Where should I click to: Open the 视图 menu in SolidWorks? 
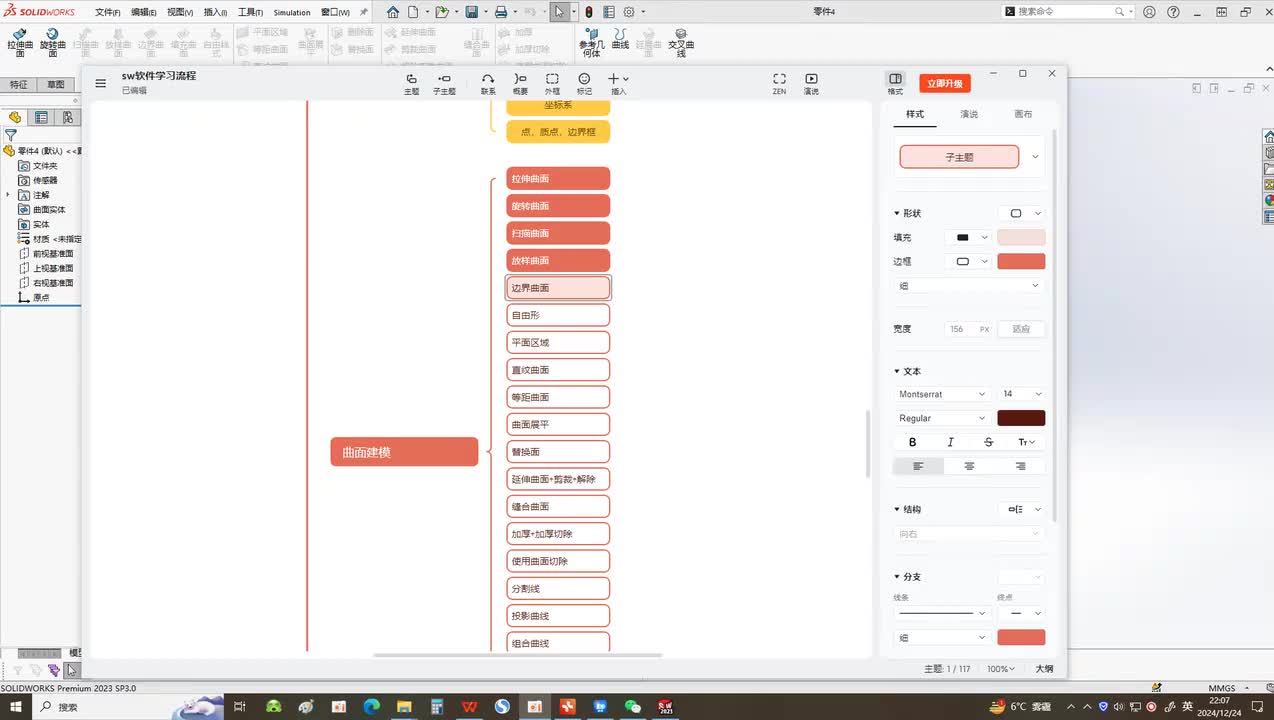(179, 12)
